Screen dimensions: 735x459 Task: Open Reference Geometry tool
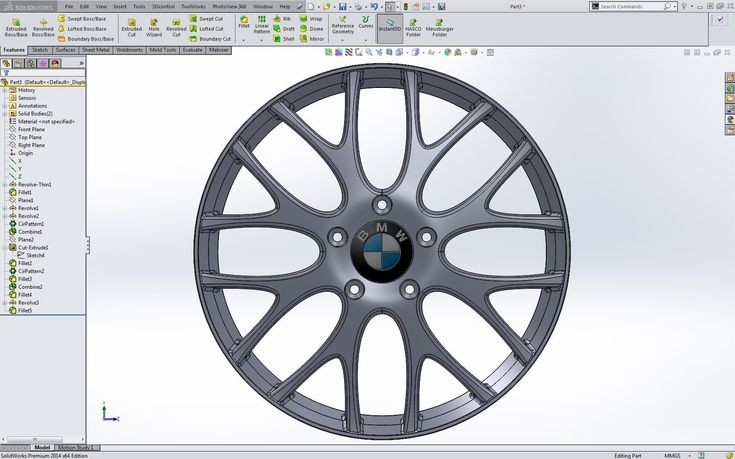pyautogui.click(x=343, y=25)
